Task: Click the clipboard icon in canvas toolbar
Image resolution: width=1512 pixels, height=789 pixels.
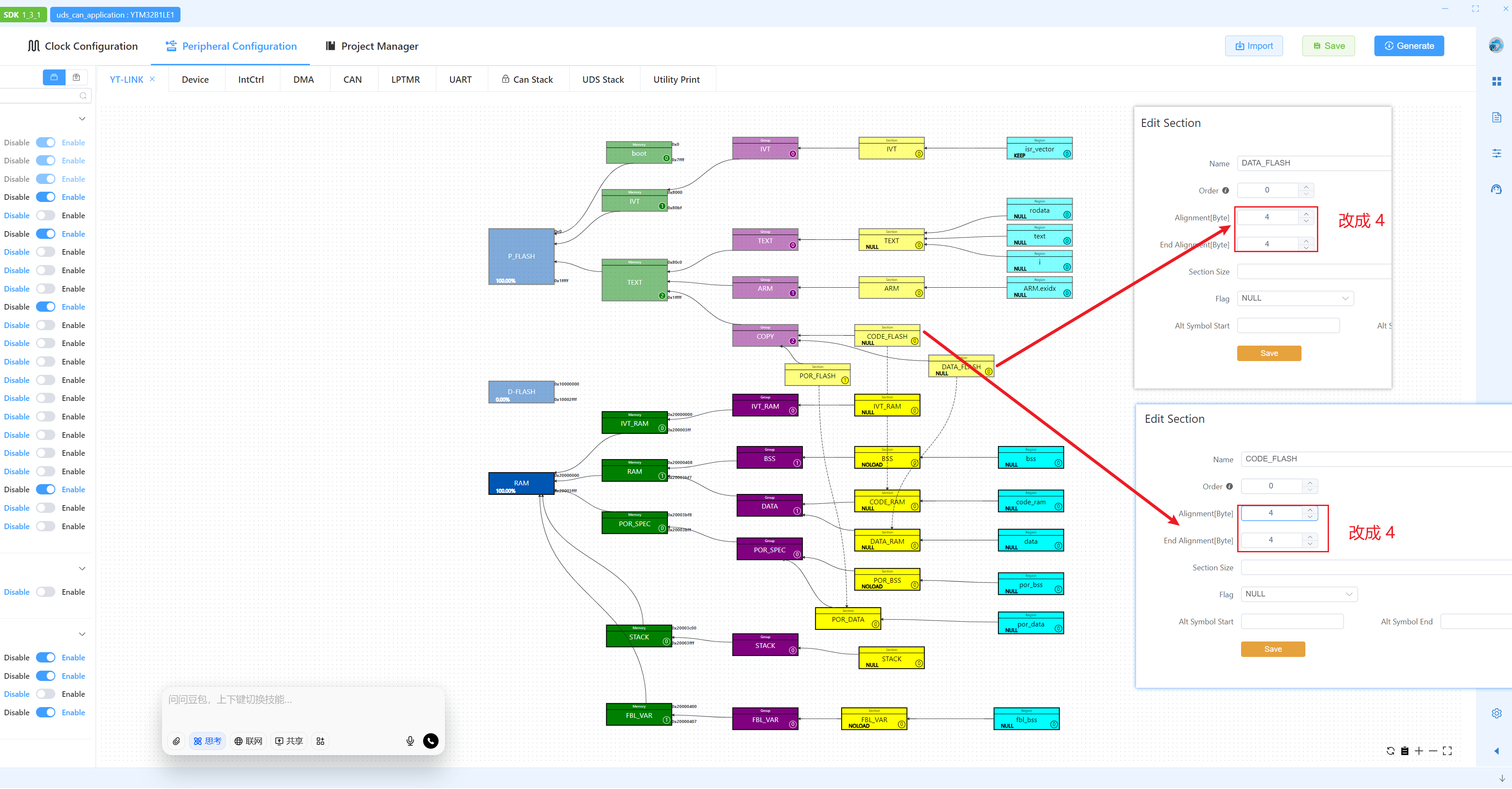Action: point(1404,751)
